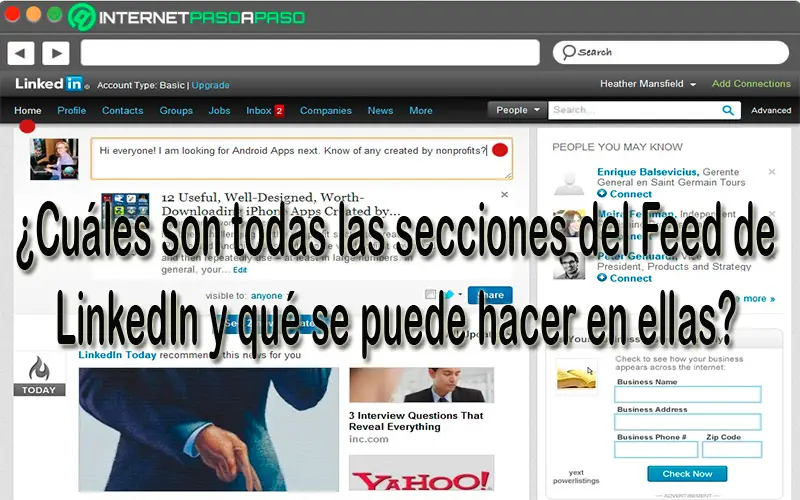Open the LinkedIn Today link

117,355
